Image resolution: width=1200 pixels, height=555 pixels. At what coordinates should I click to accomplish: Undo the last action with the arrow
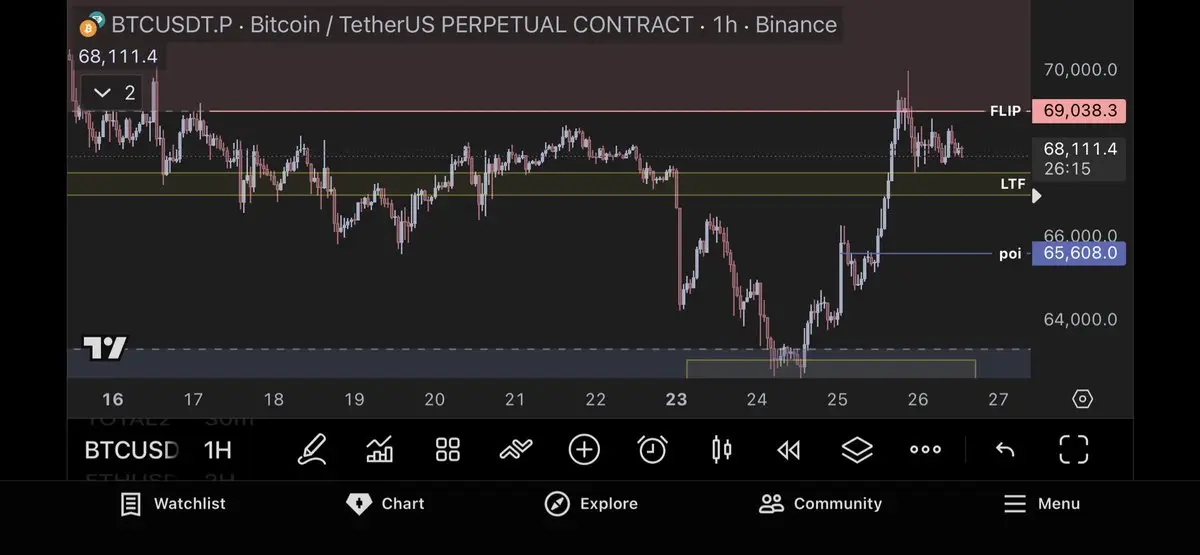click(1005, 450)
